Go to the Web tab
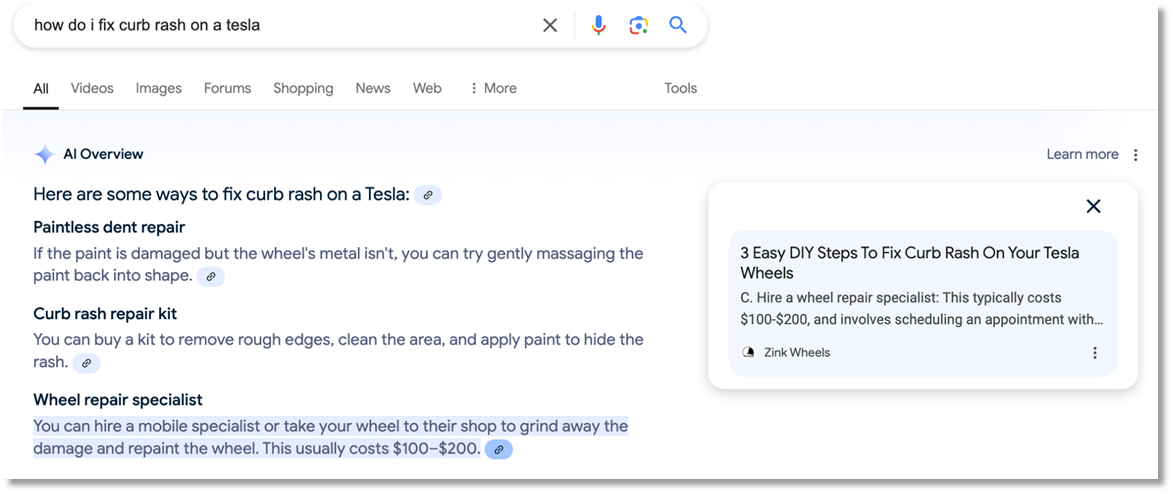The height and width of the screenshot is (494, 1173). [427, 88]
